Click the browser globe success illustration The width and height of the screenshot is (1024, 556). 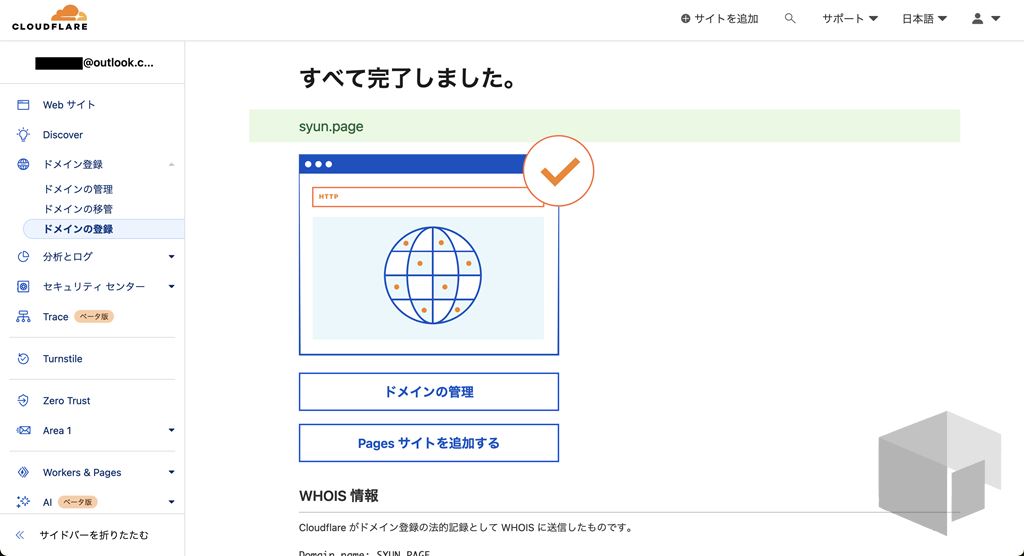(428, 255)
